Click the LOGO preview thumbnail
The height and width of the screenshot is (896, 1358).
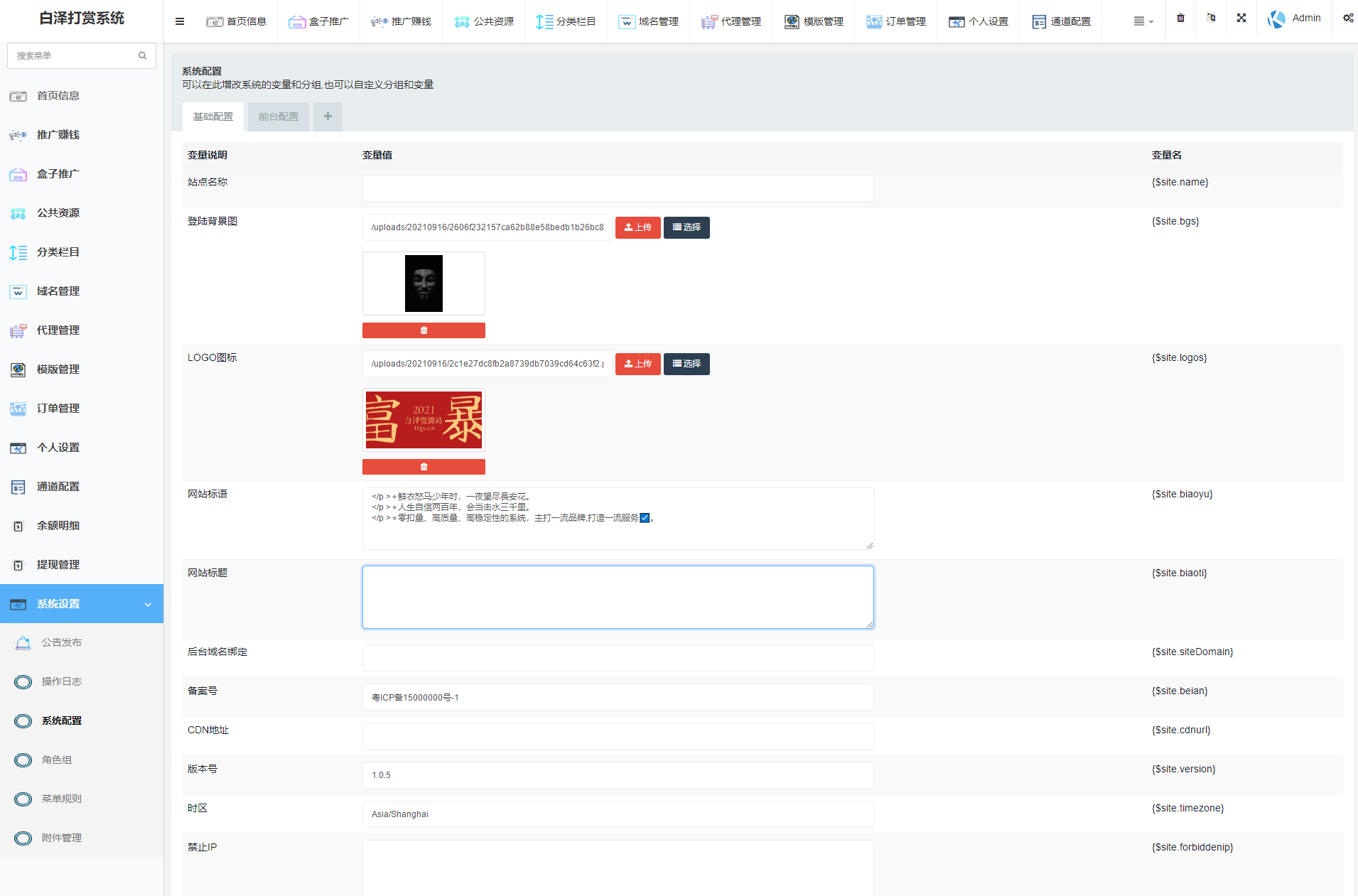[x=424, y=420]
